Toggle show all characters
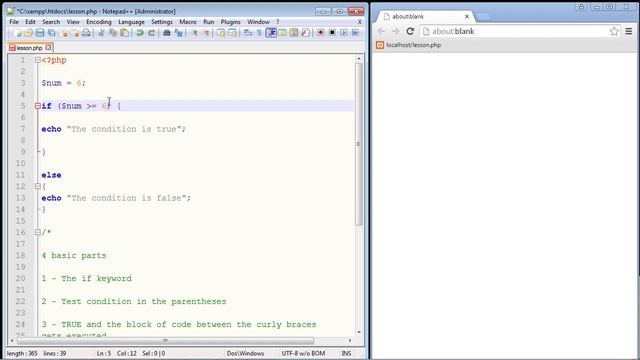Screen dimensions: 640x360 259,33
